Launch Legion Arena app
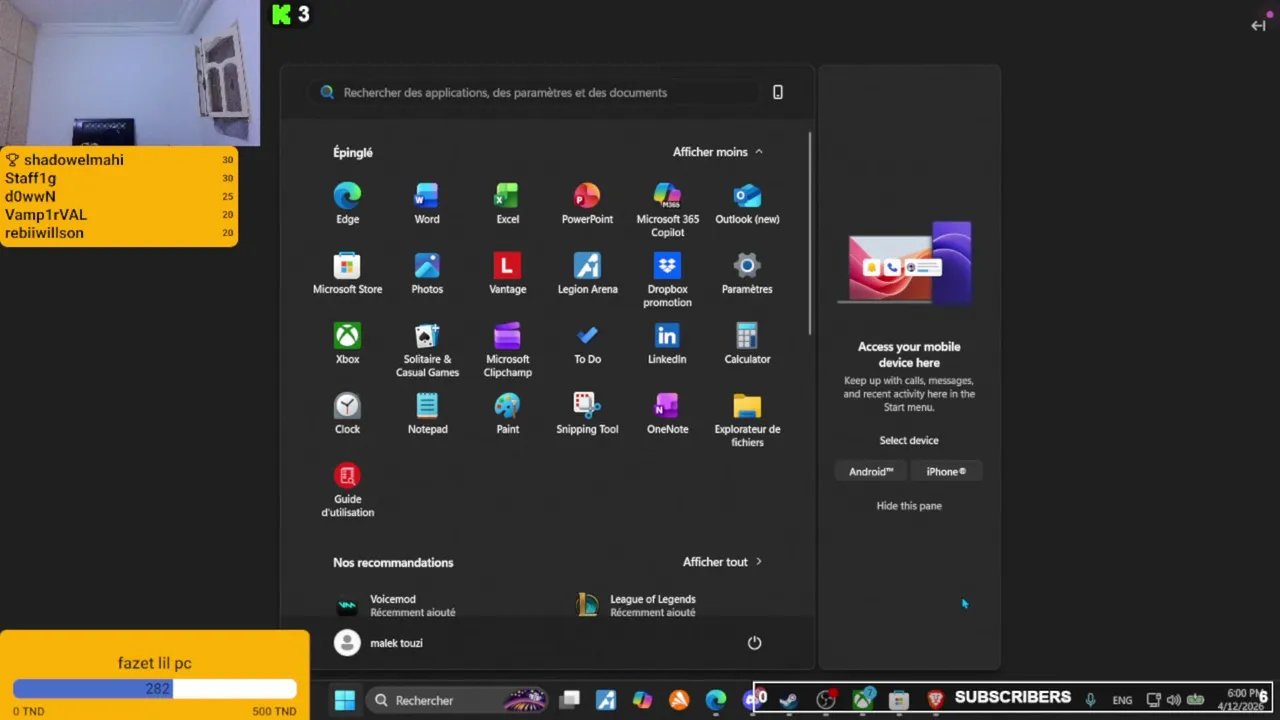This screenshot has width=1280, height=720. tap(587, 274)
